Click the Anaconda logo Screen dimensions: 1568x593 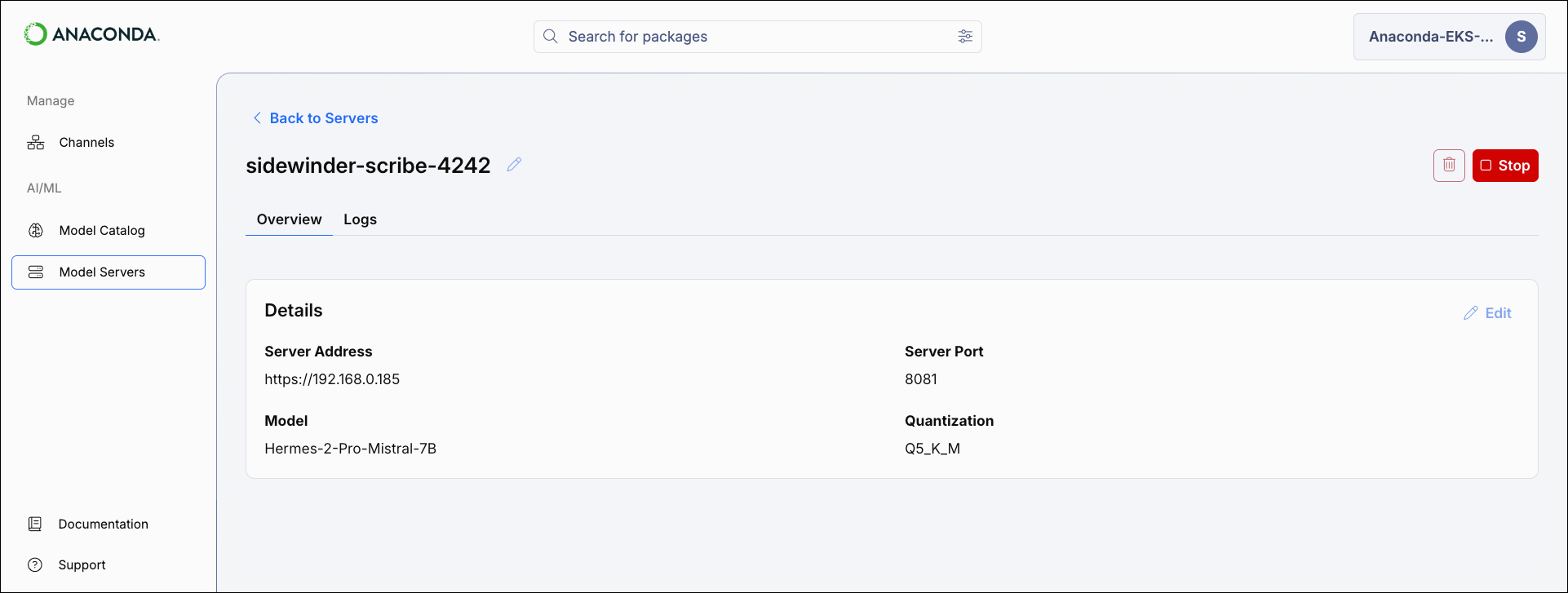91,35
